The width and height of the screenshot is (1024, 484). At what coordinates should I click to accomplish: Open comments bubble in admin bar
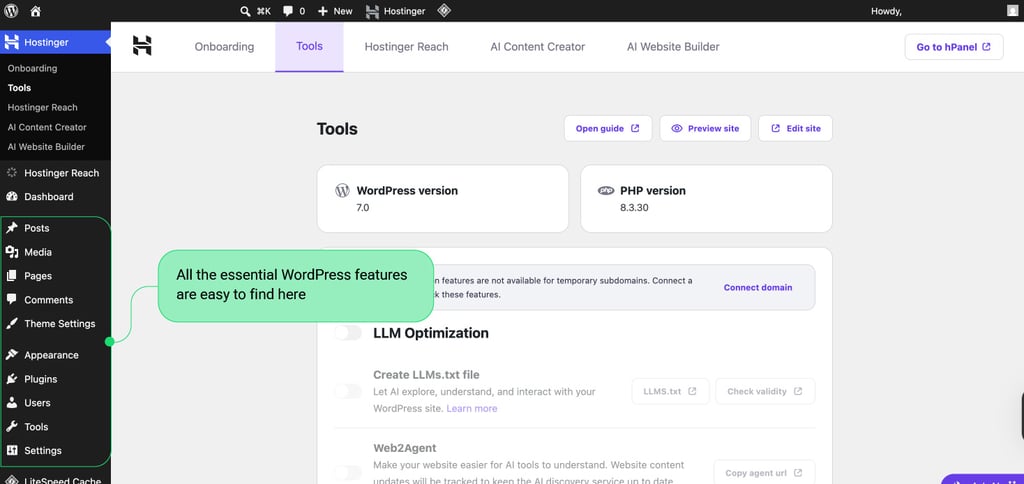[294, 11]
